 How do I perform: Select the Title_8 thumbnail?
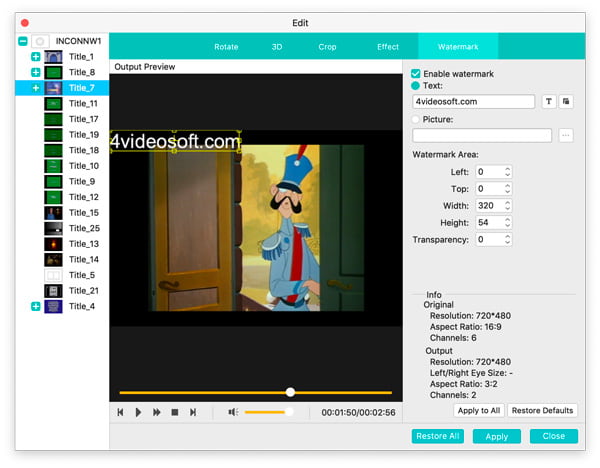pyautogui.click(x=53, y=72)
